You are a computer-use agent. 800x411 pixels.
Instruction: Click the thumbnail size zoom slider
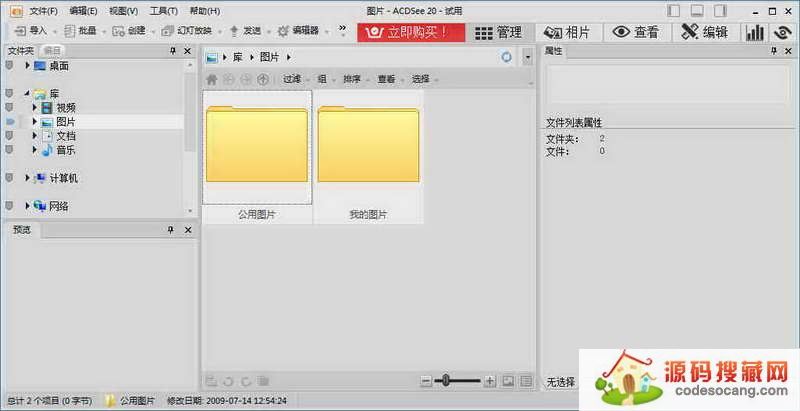tap(458, 381)
